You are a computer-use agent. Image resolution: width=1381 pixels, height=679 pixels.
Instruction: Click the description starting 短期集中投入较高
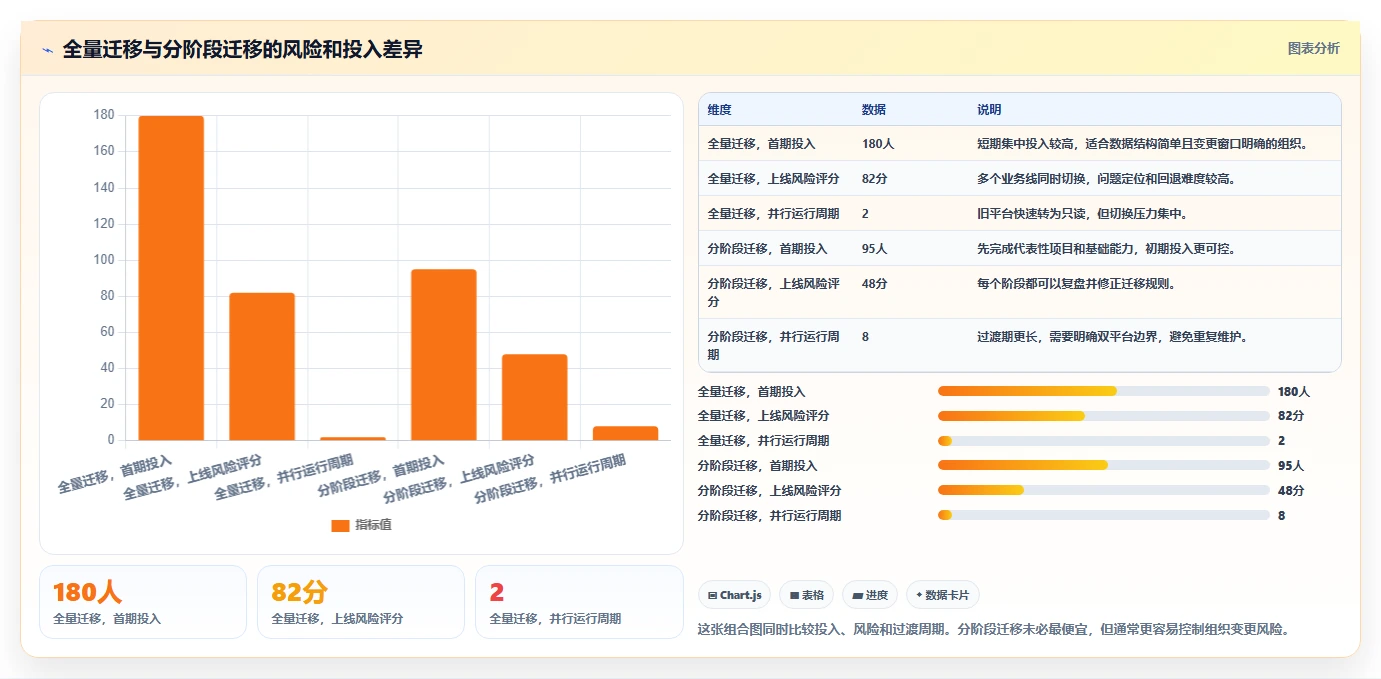pos(1143,144)
